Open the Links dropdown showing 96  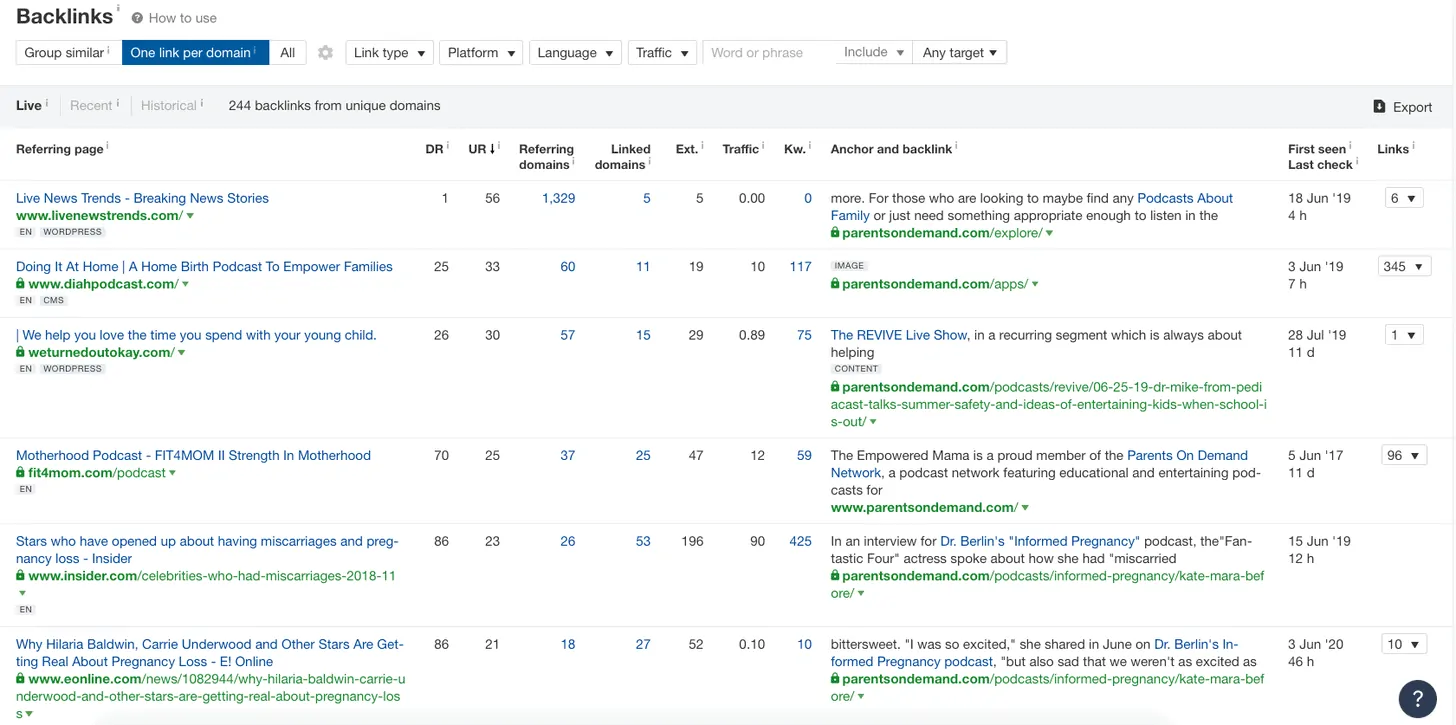tap(1406, 456)
